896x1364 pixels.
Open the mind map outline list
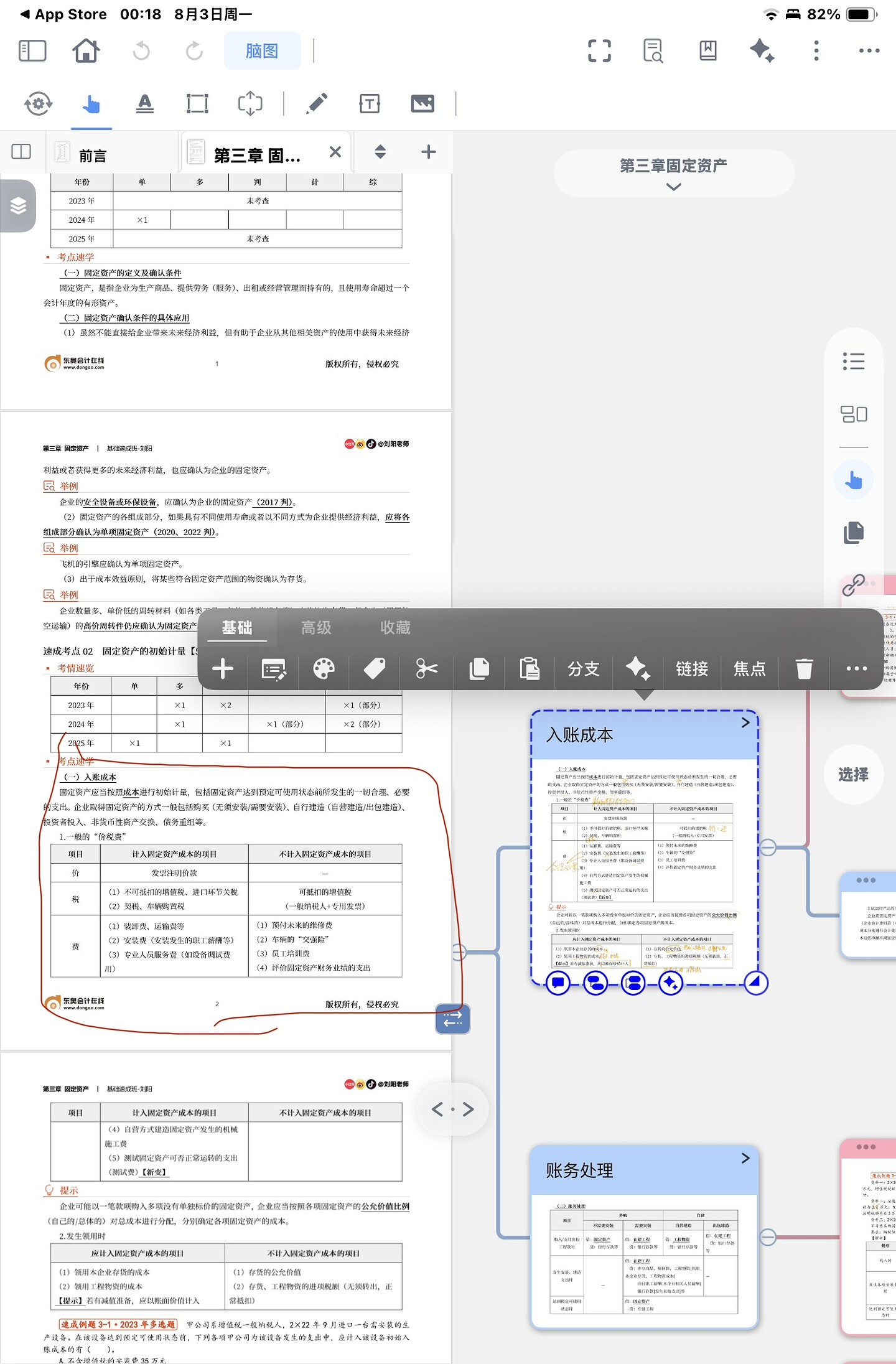pos(854,362)
